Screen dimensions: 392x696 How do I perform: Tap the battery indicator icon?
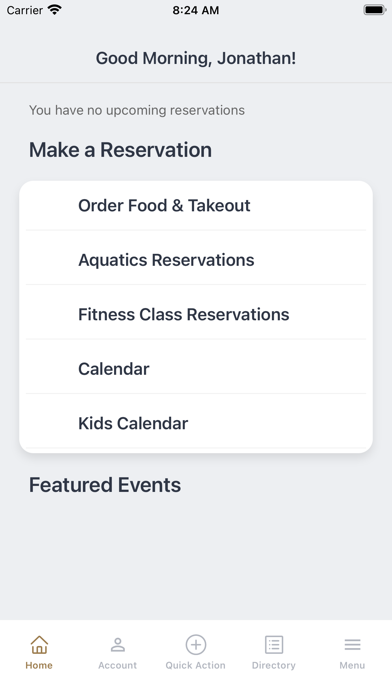375,10
